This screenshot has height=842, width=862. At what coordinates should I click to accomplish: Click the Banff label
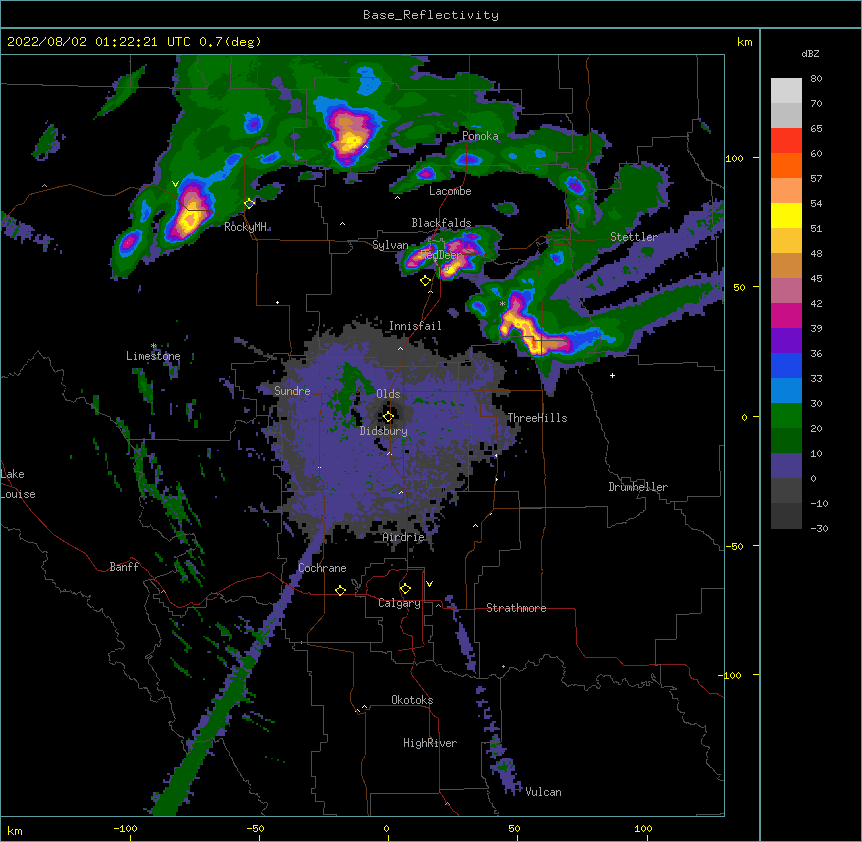point(124,567)
